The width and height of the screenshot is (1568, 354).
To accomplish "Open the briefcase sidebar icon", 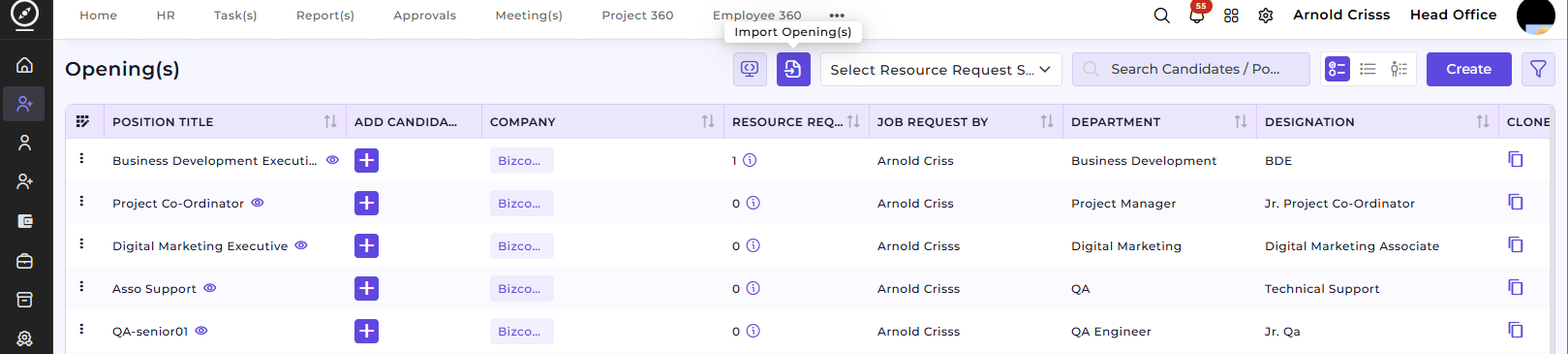I will [x=25, y=261].
